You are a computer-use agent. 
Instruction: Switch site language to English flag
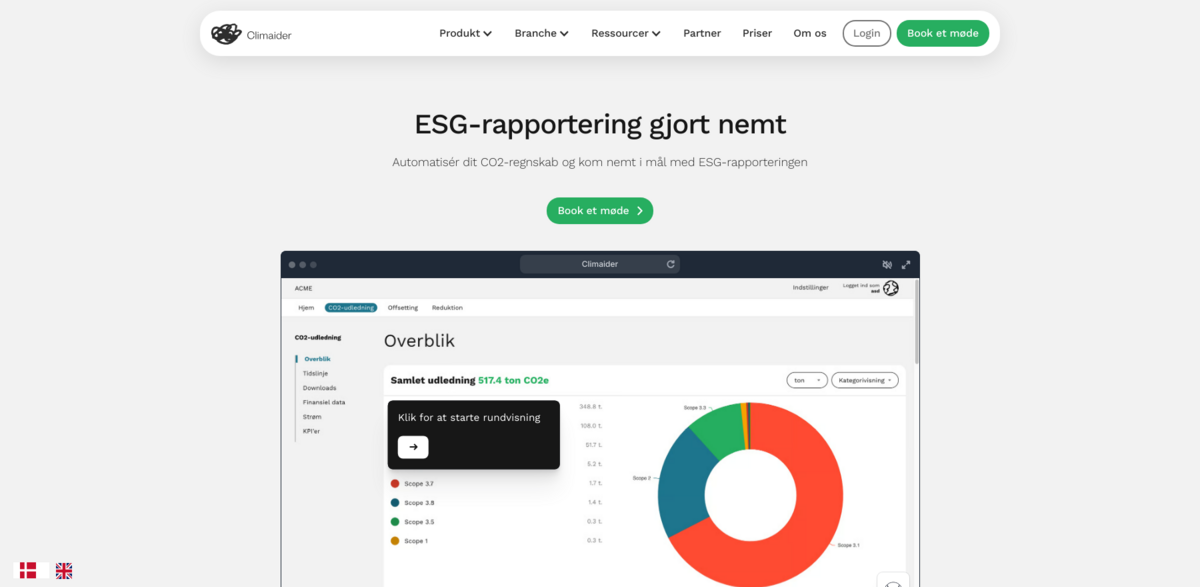tap(64, 570)
